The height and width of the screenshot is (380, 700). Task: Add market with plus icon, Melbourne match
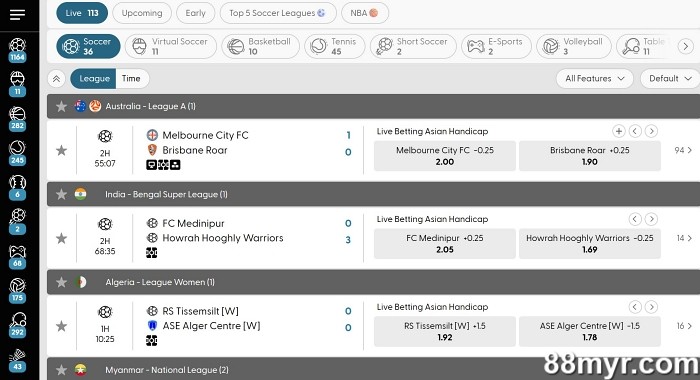click(x=618, y=131)
